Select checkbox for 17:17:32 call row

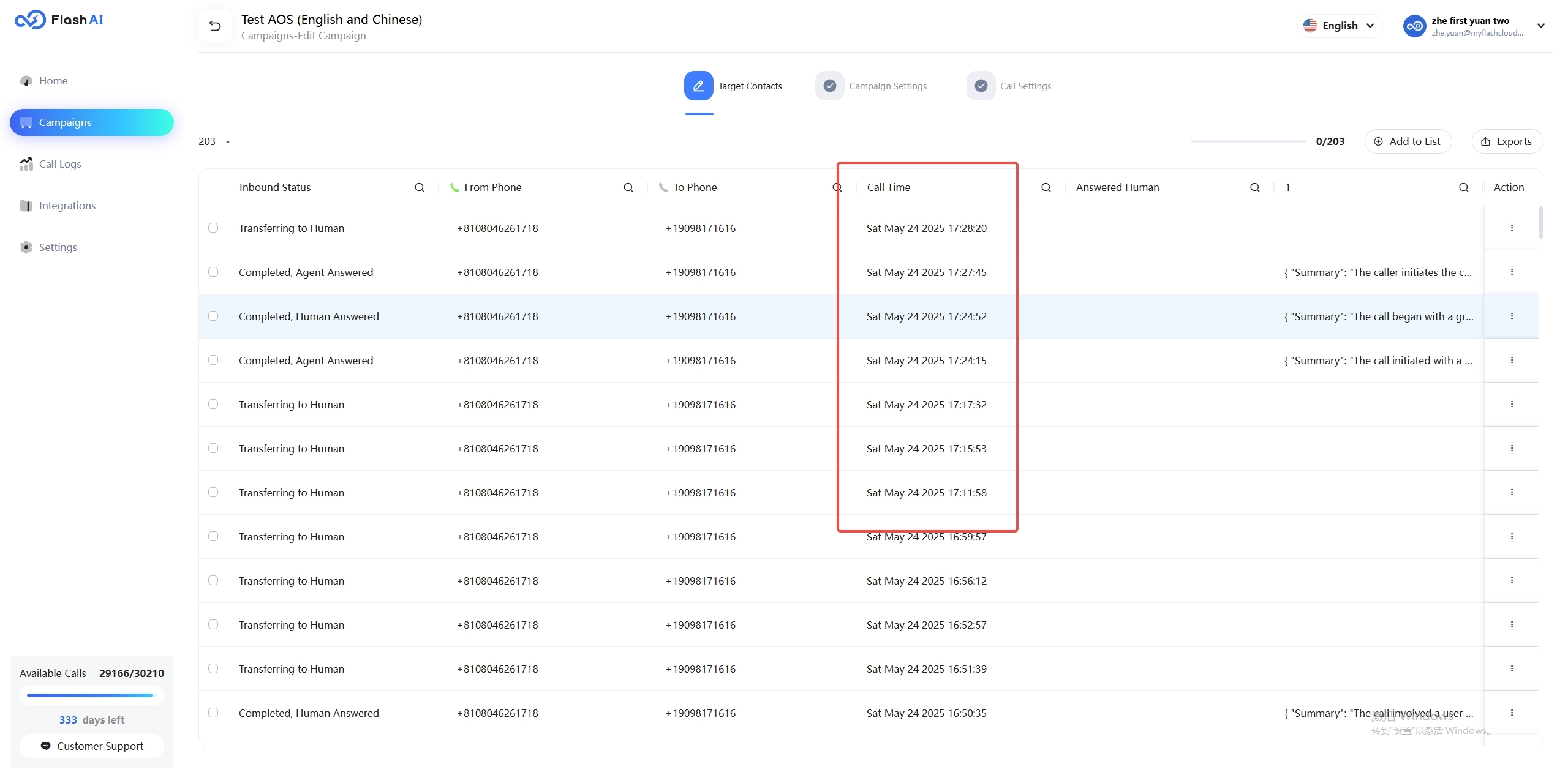(x=213, y=404)
